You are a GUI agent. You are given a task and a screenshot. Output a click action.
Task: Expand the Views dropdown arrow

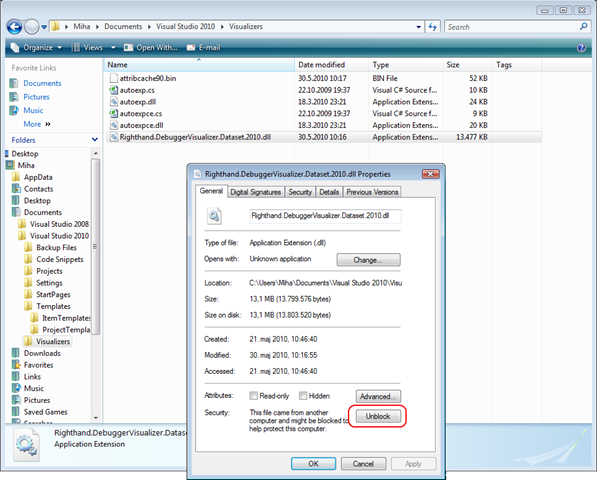click(x=113, y=48)
